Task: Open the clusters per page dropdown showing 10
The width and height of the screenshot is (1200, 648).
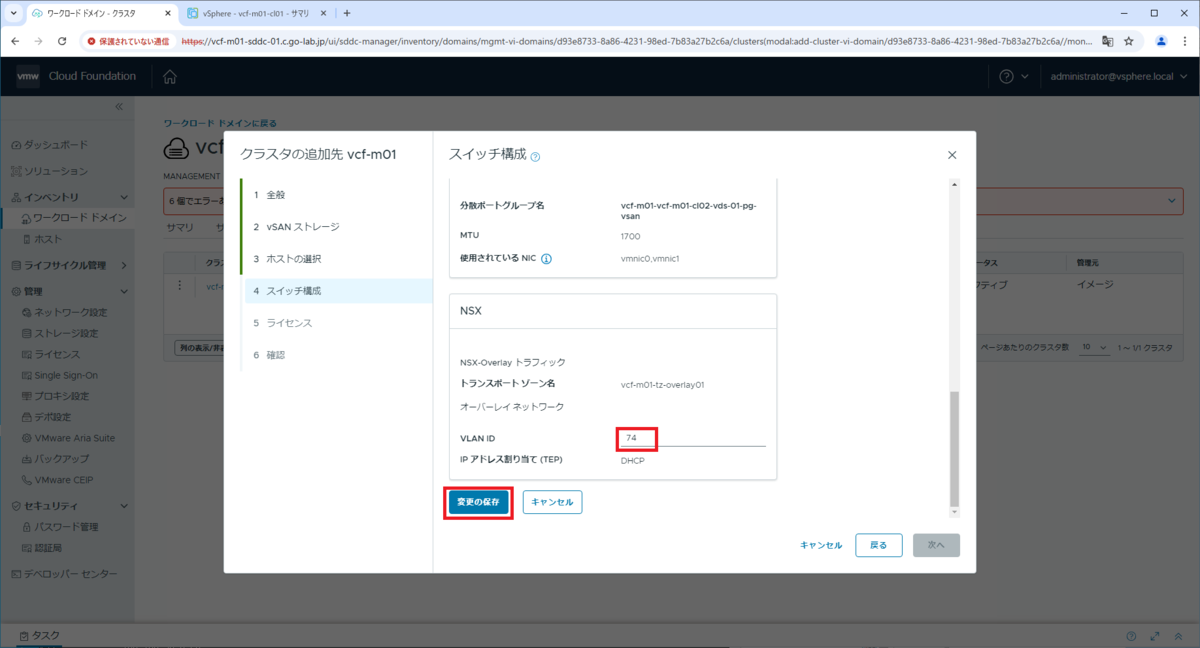Action: pyautogui.click(x=1095, y=347)
